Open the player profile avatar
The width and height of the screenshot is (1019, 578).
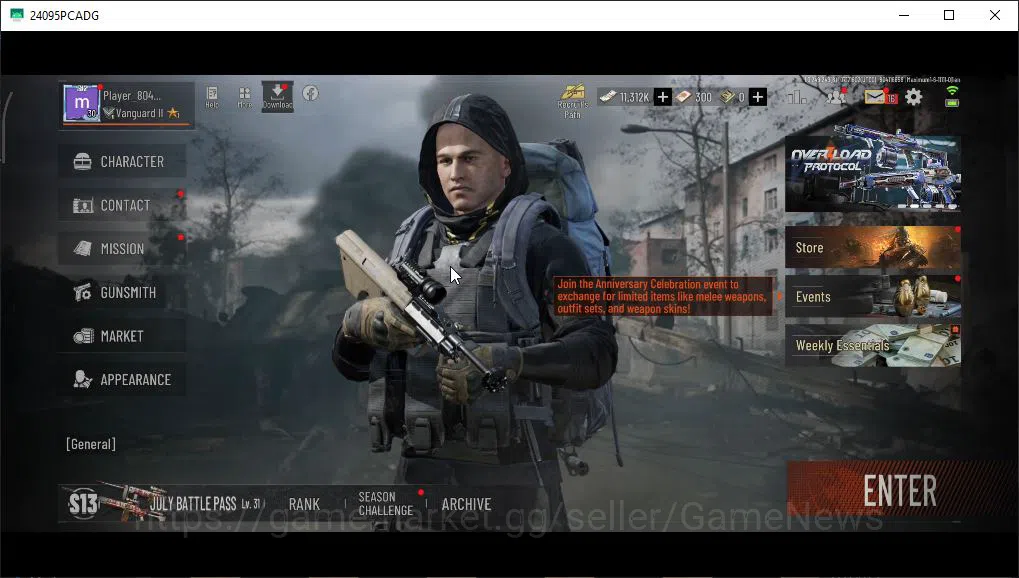81,103
